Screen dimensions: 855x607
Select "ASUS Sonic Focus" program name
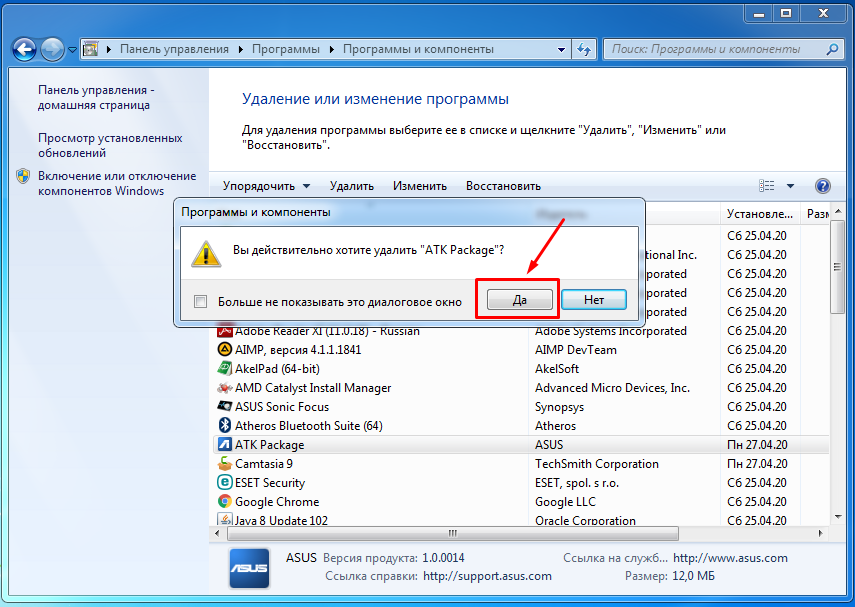pos(282,407)
